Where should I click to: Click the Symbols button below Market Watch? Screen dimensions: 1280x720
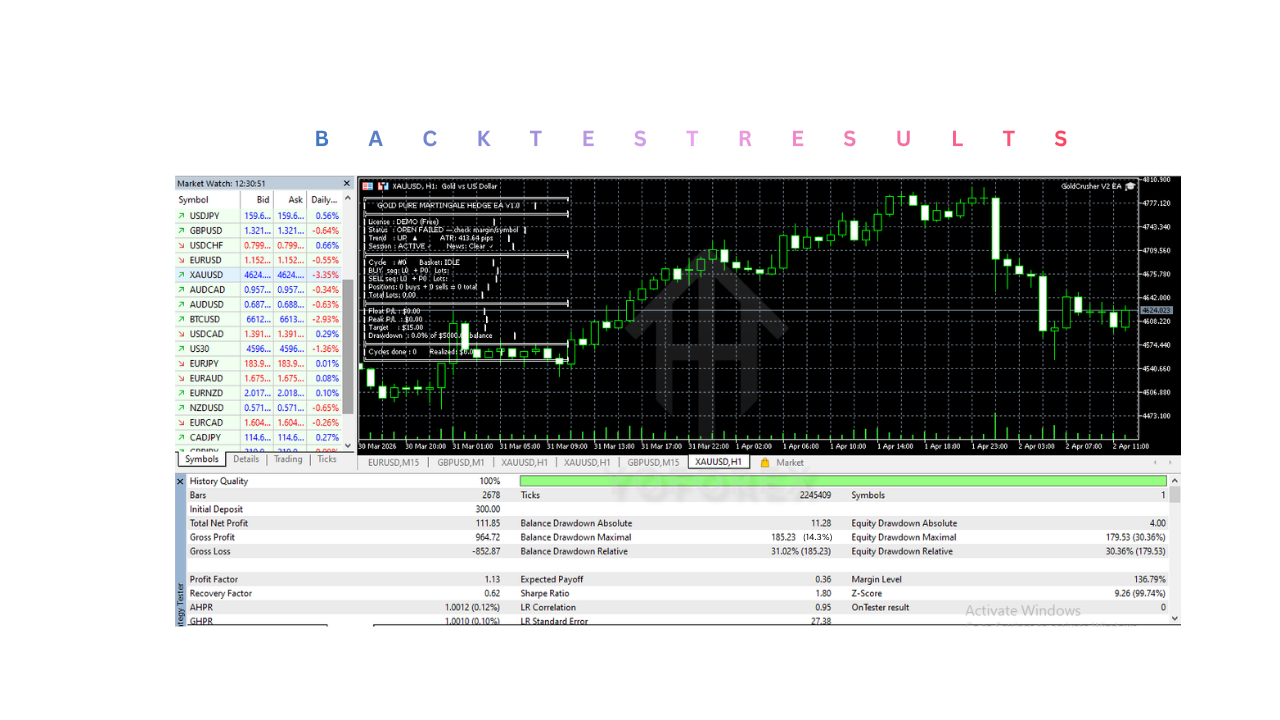(201, 459)
